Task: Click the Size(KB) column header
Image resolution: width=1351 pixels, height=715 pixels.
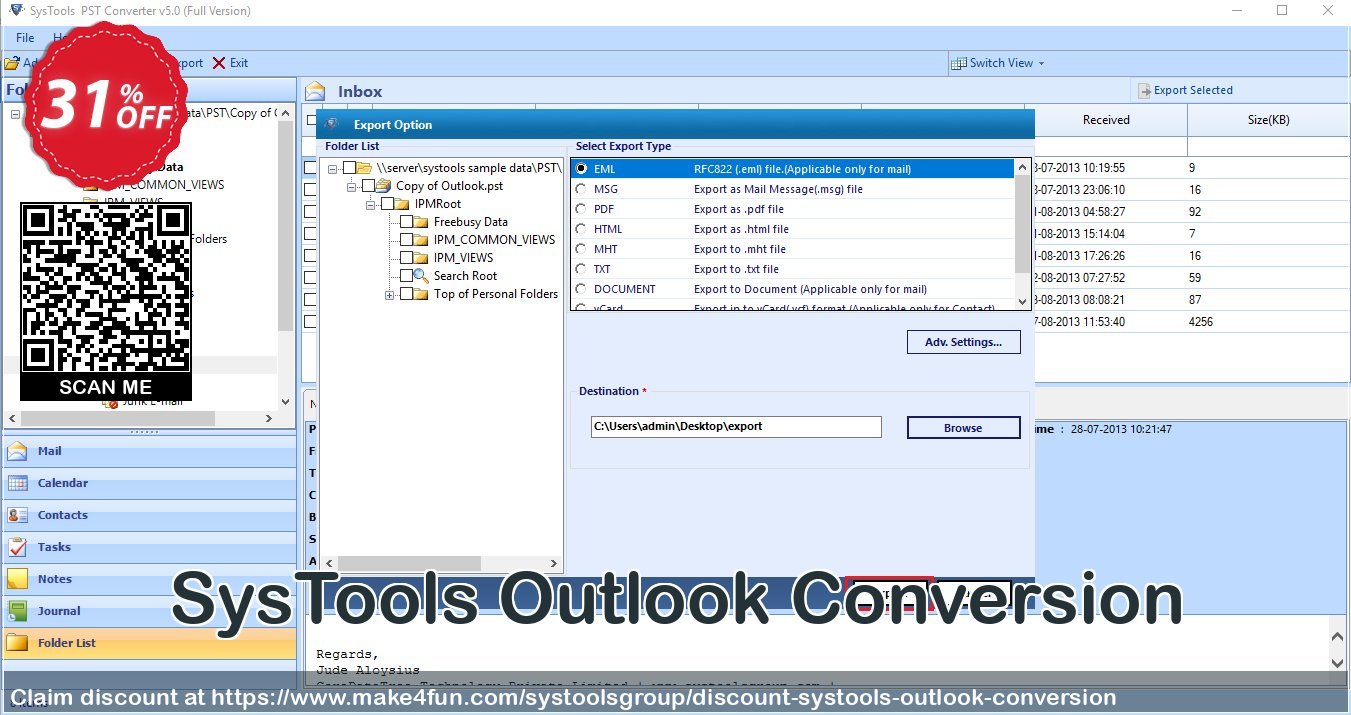Action: pyautogui.click(x=1268, y=120)
